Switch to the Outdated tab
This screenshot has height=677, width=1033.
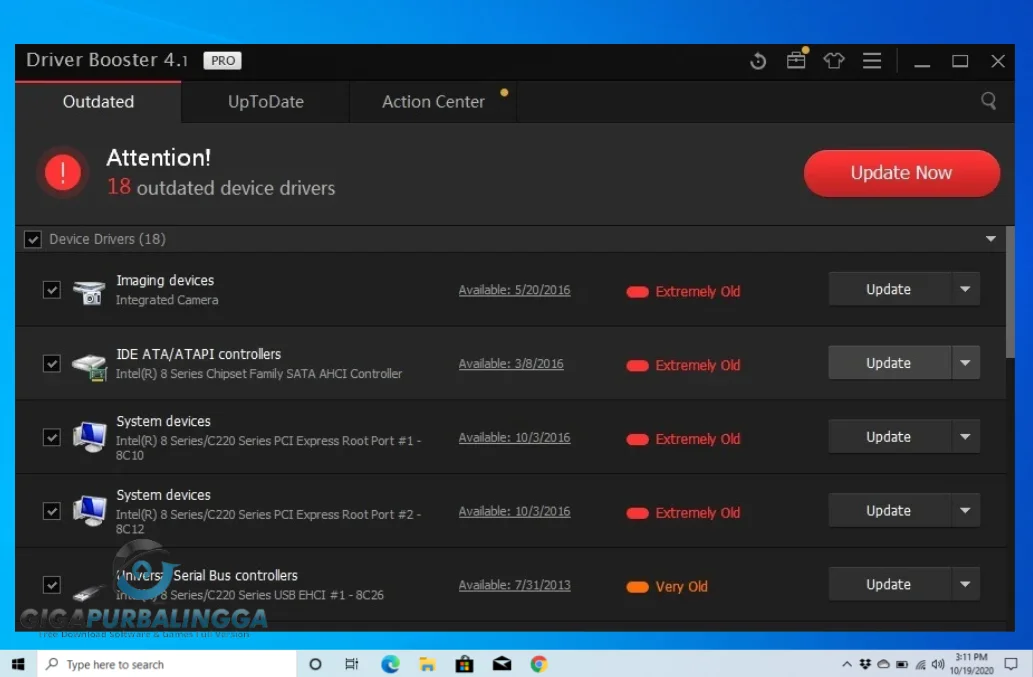click(x=98, y=102)
